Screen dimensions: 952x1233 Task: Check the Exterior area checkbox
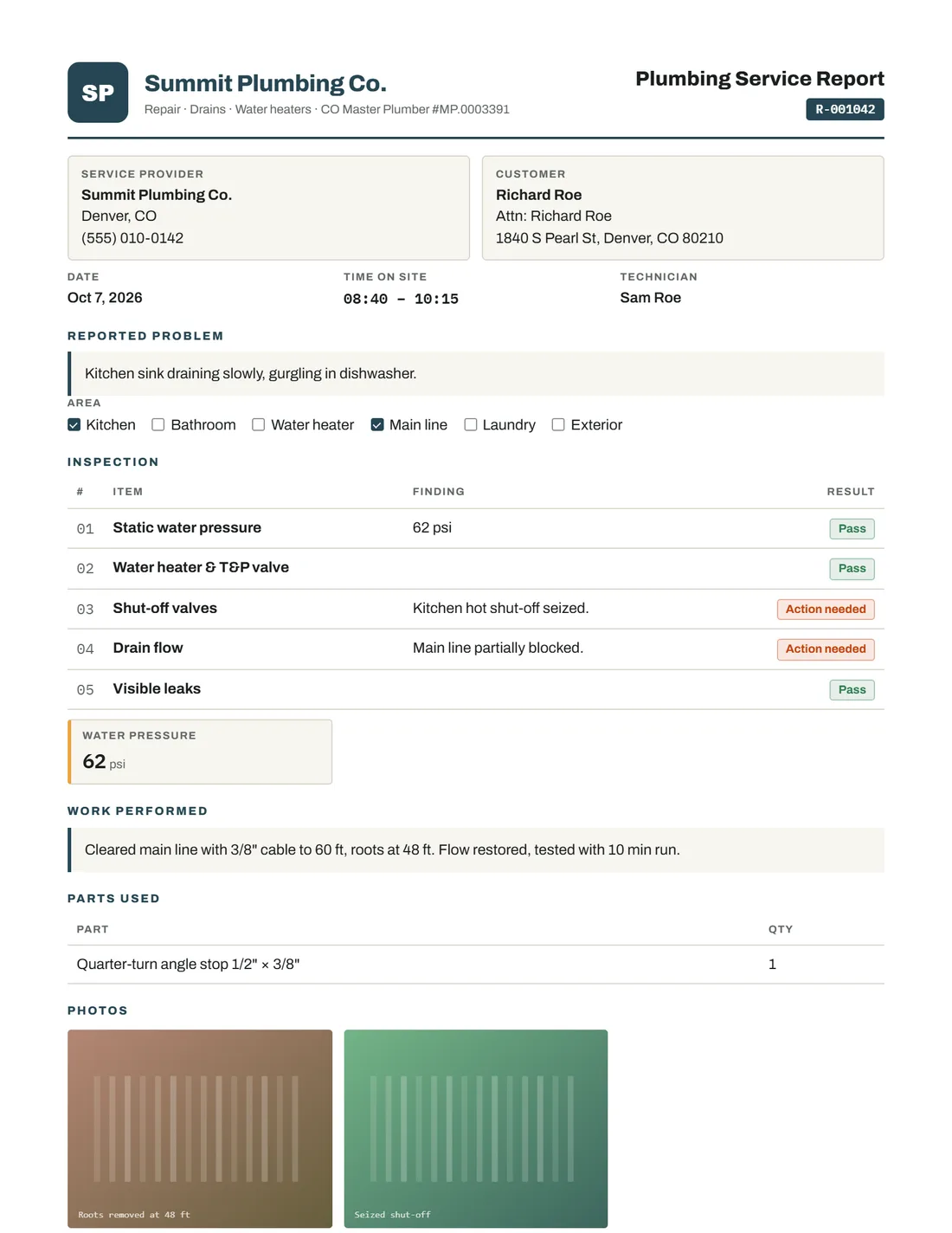click(x=558, y=425)
